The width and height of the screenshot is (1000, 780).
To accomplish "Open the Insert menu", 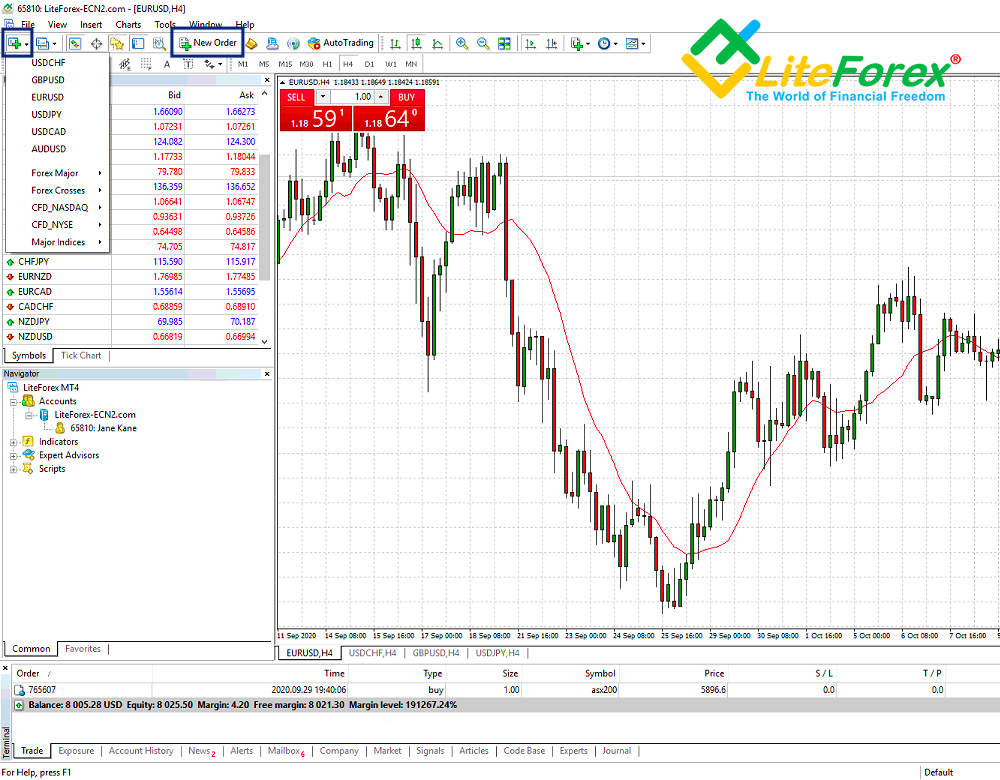I will pos(91,25).
